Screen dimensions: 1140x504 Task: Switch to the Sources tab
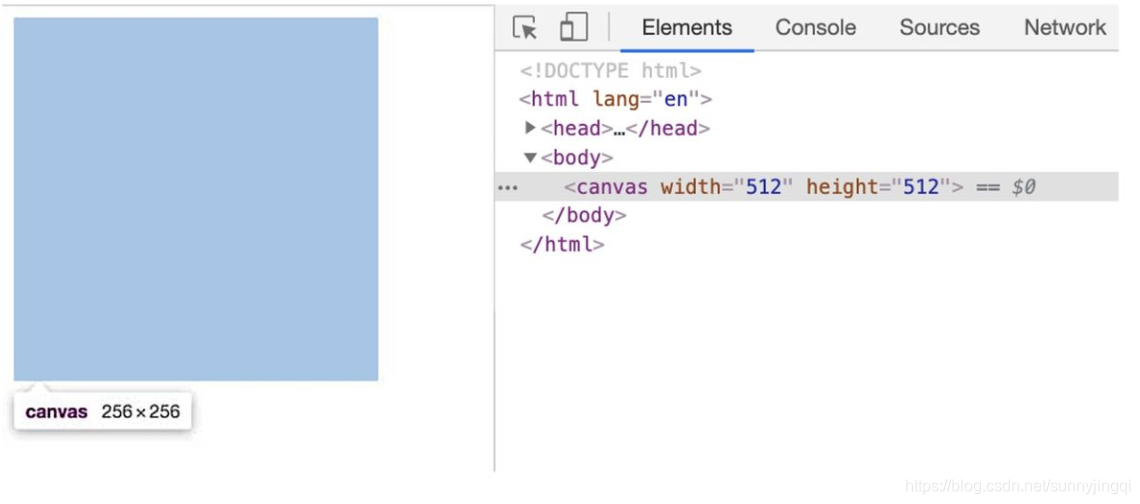coord(939,28)
